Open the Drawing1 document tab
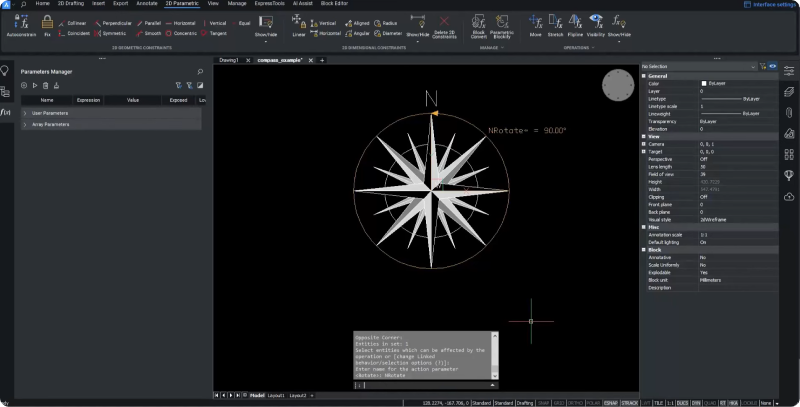Viewport: 800px width, 407px height. (229, 60)
